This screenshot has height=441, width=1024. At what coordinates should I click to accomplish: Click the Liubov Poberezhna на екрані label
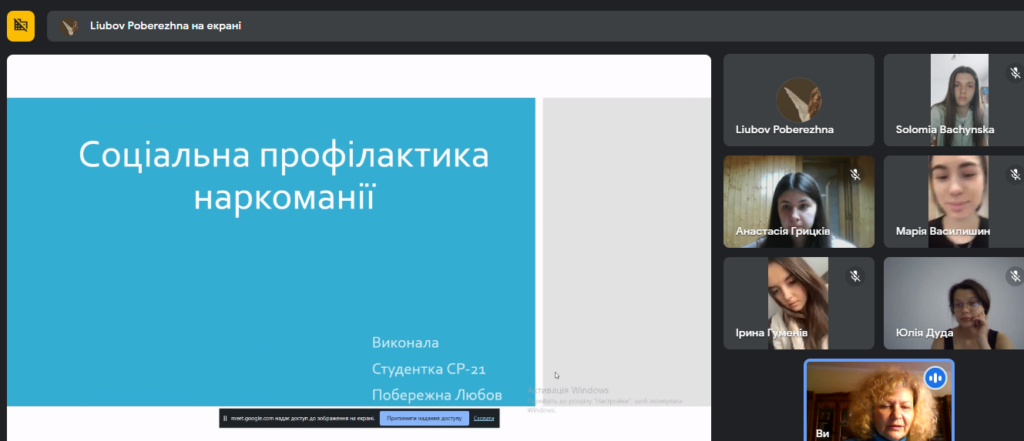click(x=165, y=27)
